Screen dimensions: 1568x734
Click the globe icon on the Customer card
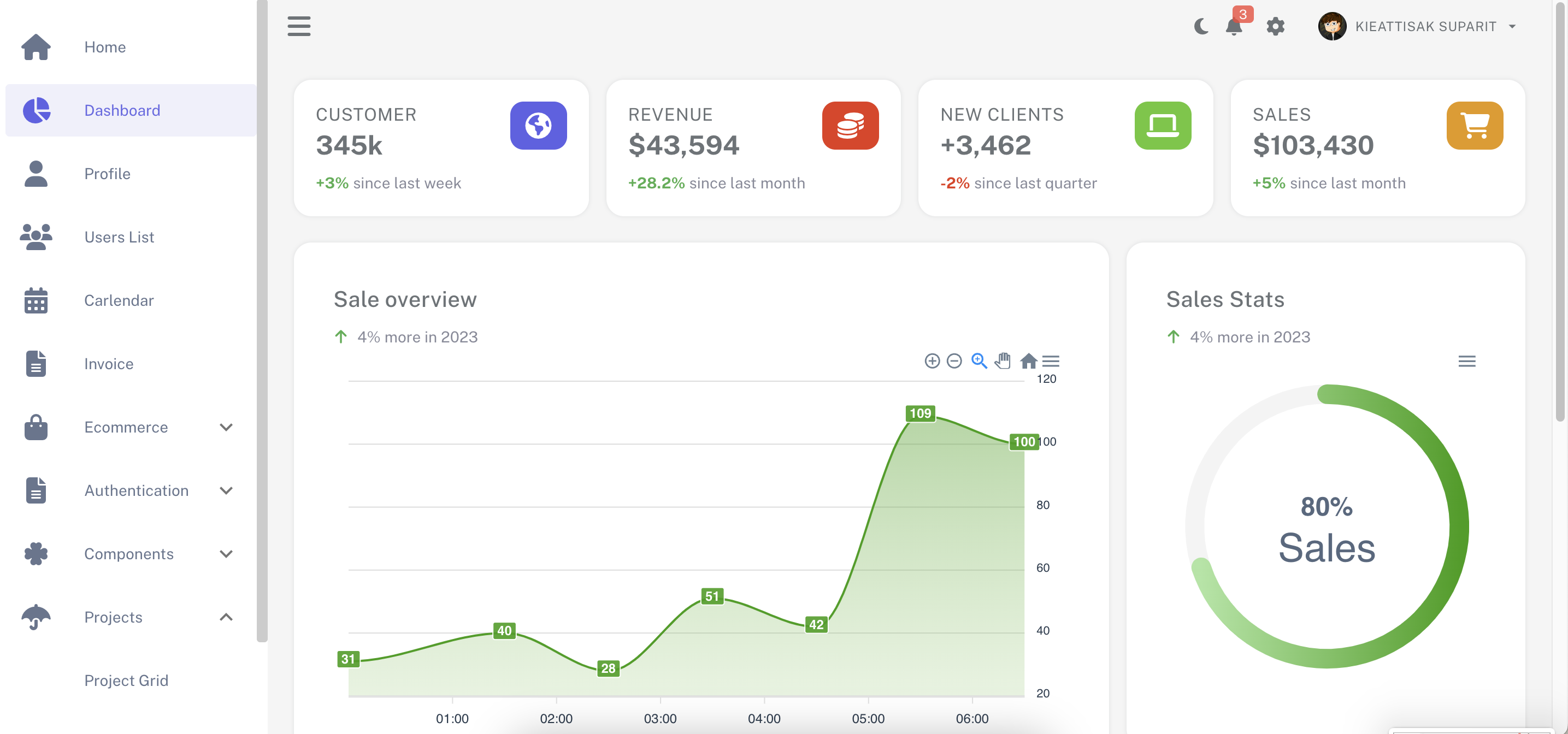click(538, 126)
